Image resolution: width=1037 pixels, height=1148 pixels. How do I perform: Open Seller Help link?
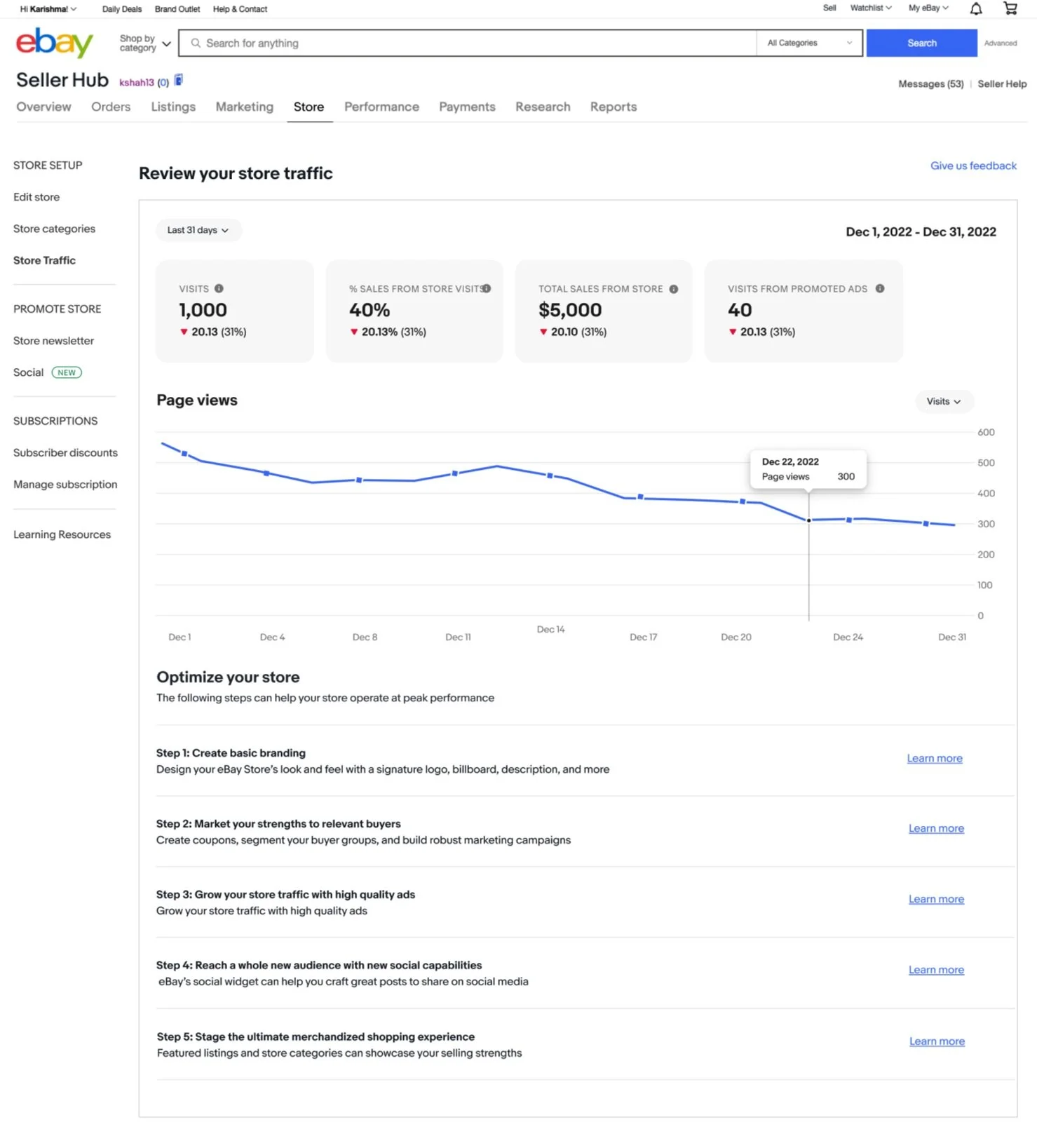coord(1002,83)
